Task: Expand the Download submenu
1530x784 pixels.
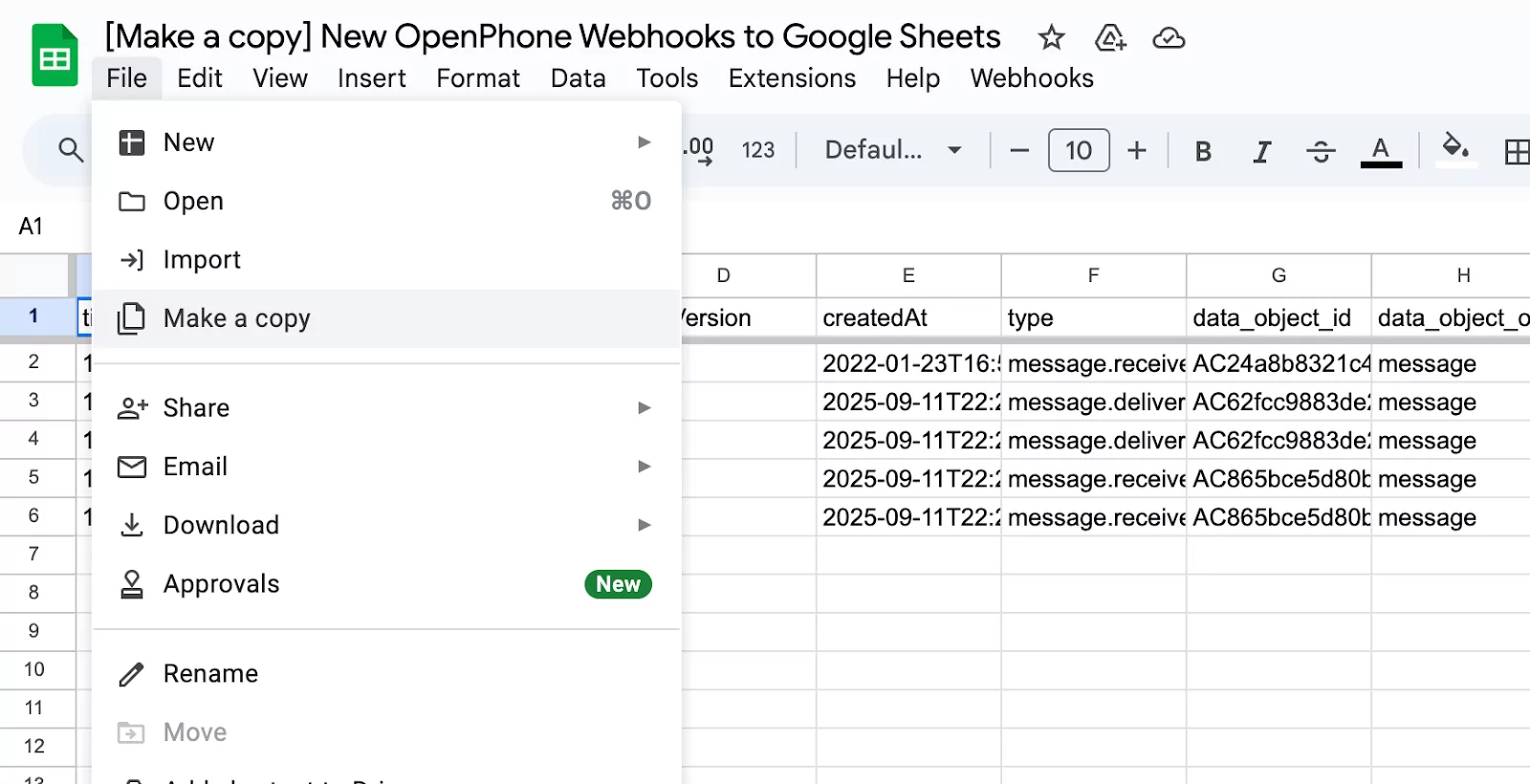Action: tap(386, 525)
